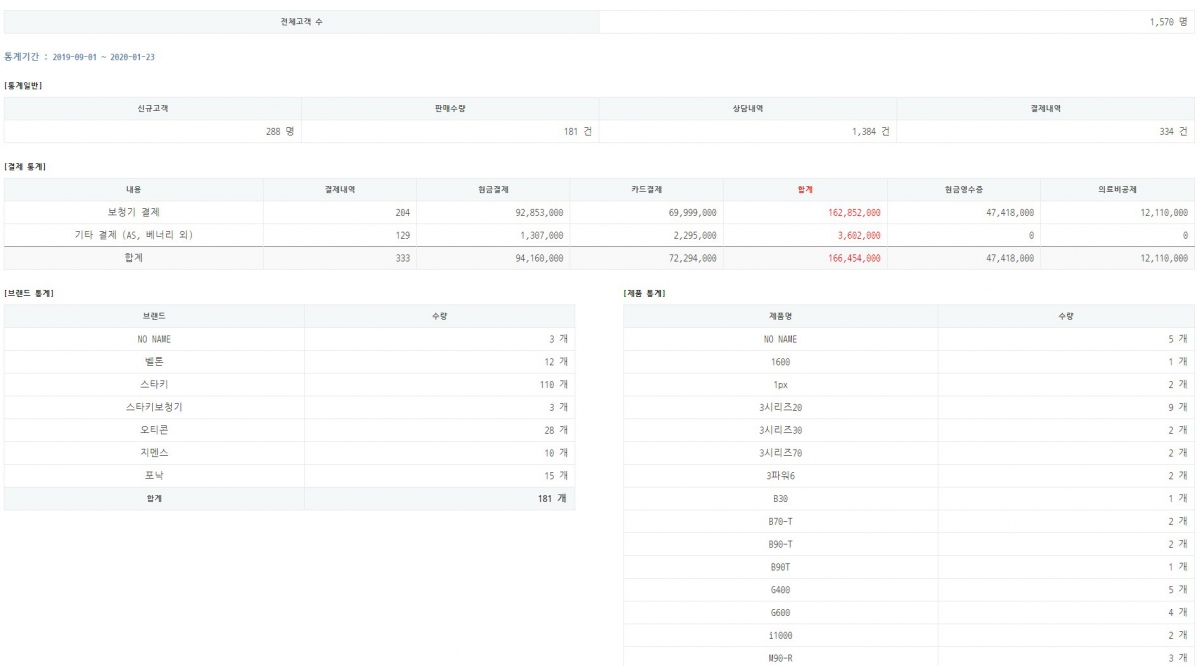Click the 통계기간 date range text
The image size is (1200, 666).
(79, 57)
